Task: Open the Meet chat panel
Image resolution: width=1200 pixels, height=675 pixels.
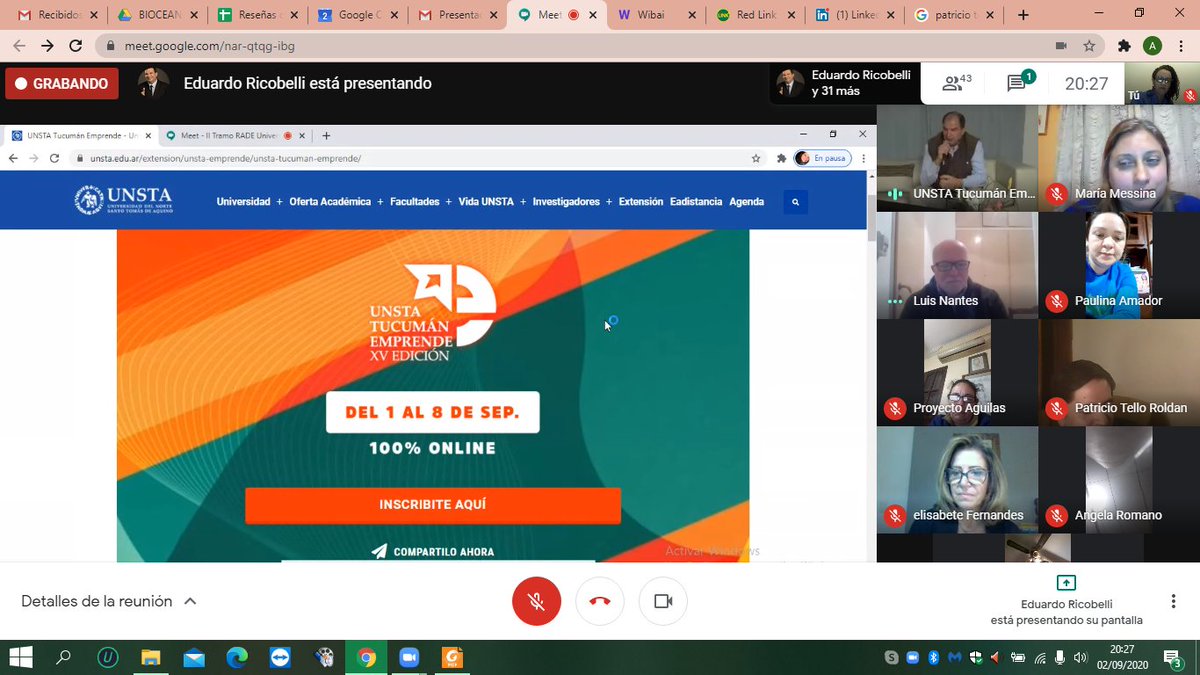Action: (x=1019, y=83)
